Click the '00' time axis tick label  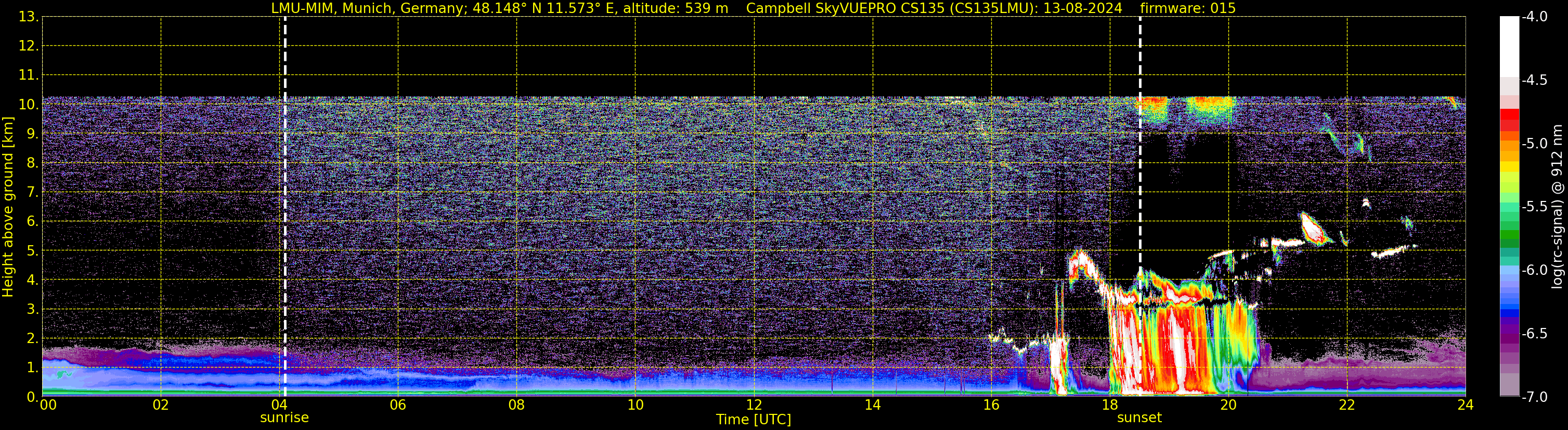tap(48, 404)
